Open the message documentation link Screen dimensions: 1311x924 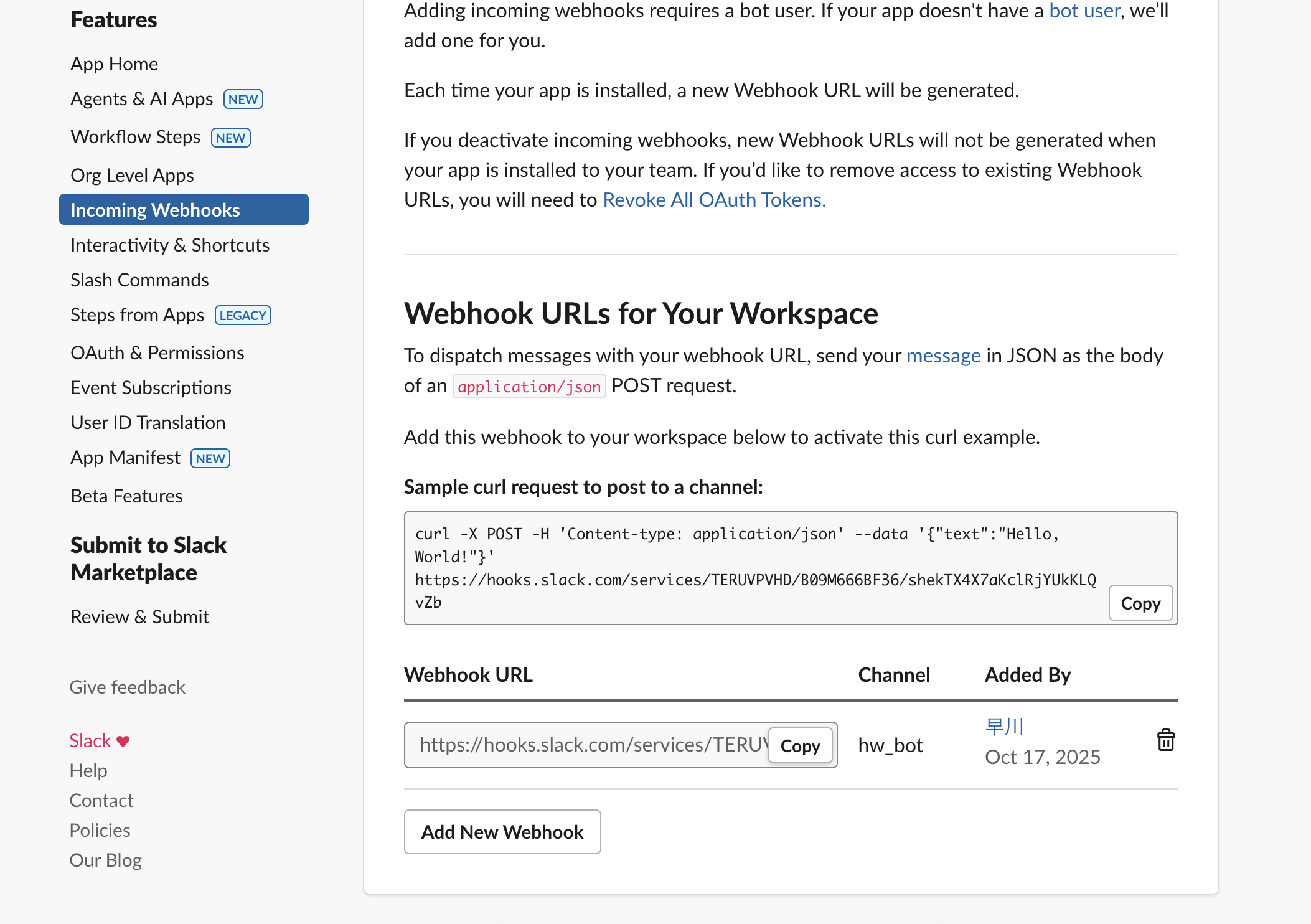point(943,356)
